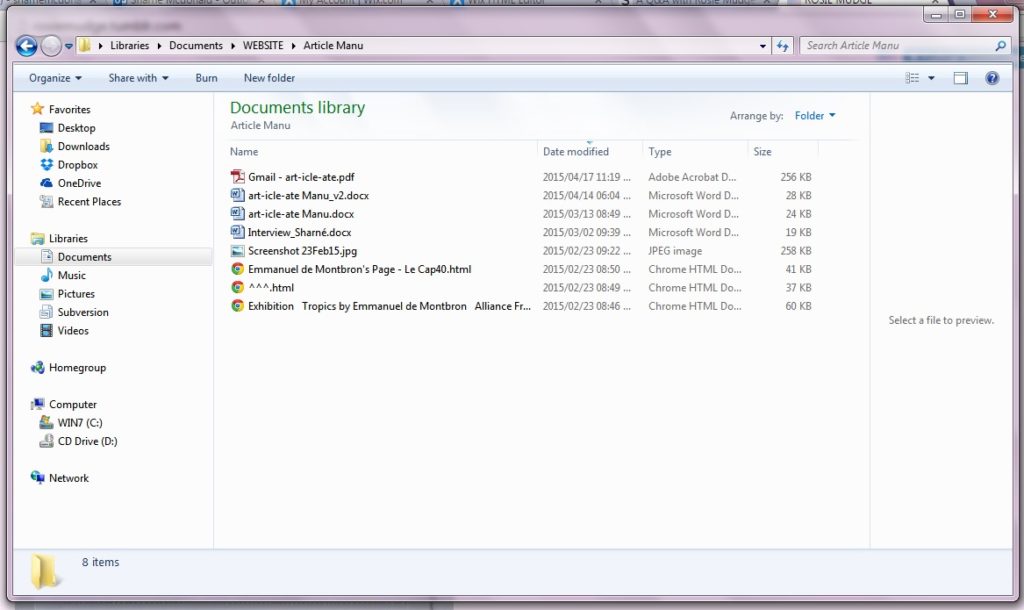
Task: Click the Homegroup icon
Action: [x=38, y=368]
